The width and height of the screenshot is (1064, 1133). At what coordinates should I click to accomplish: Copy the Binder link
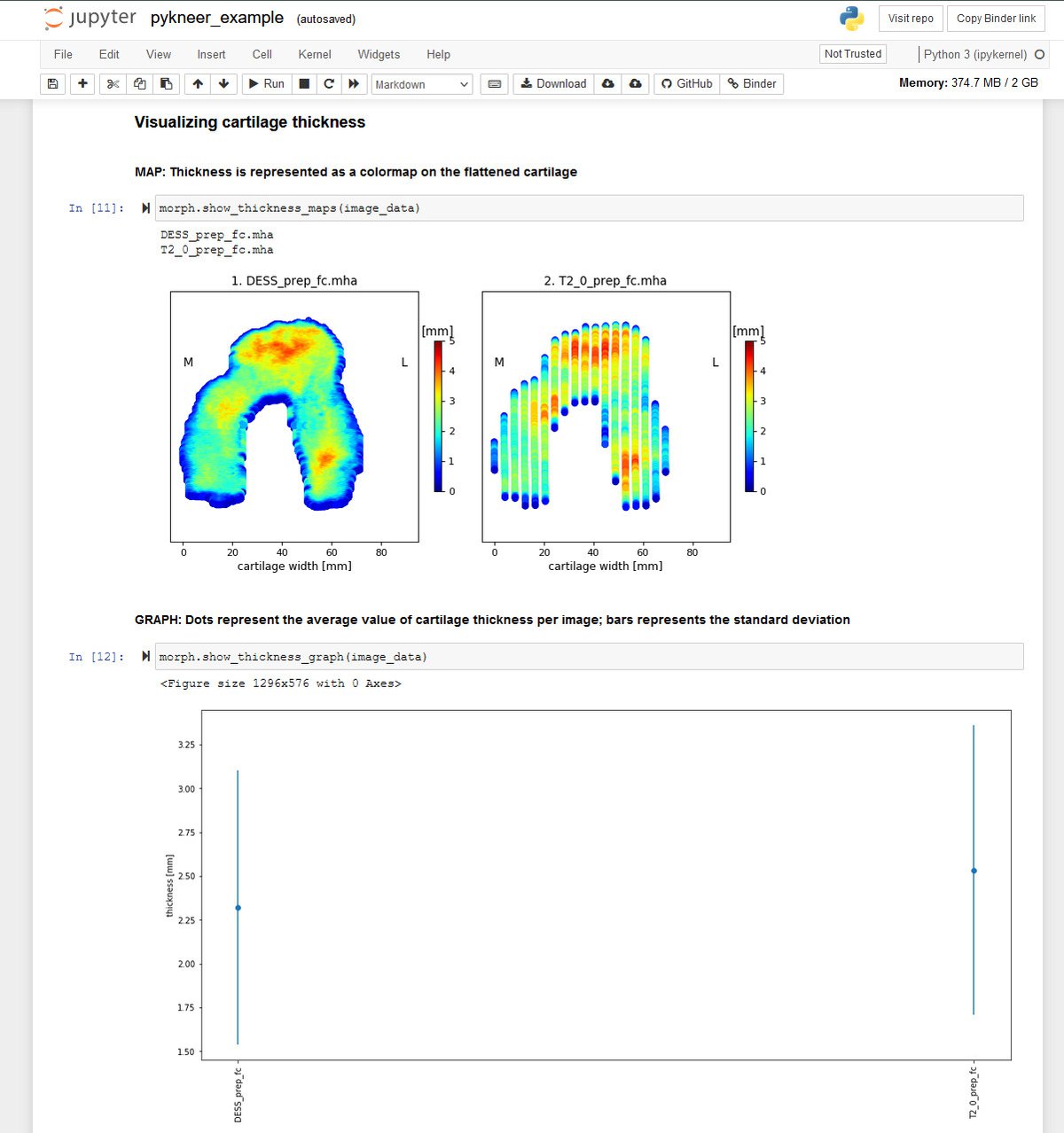pos(996,18)
